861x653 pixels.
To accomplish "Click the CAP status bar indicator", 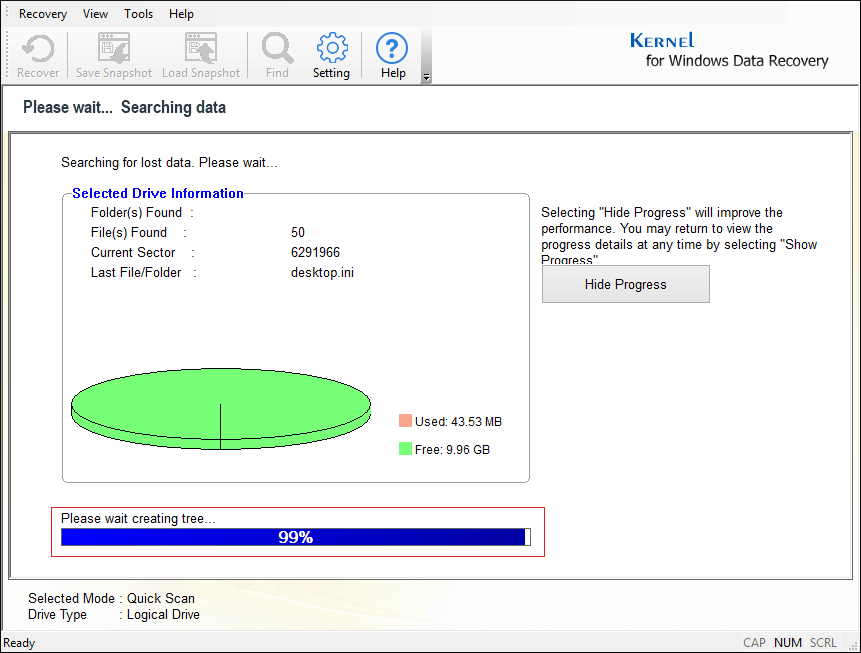I will point(754,643).
